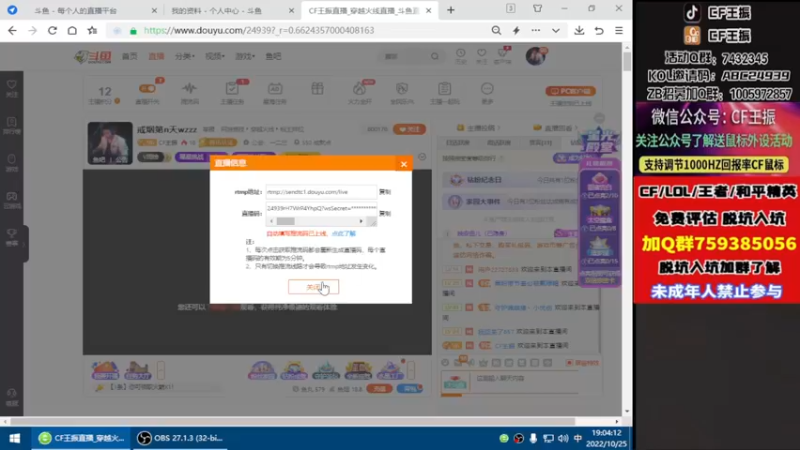Expand the toolbar chevron dropdown
The image size is (800, 450).
(556, 31)
